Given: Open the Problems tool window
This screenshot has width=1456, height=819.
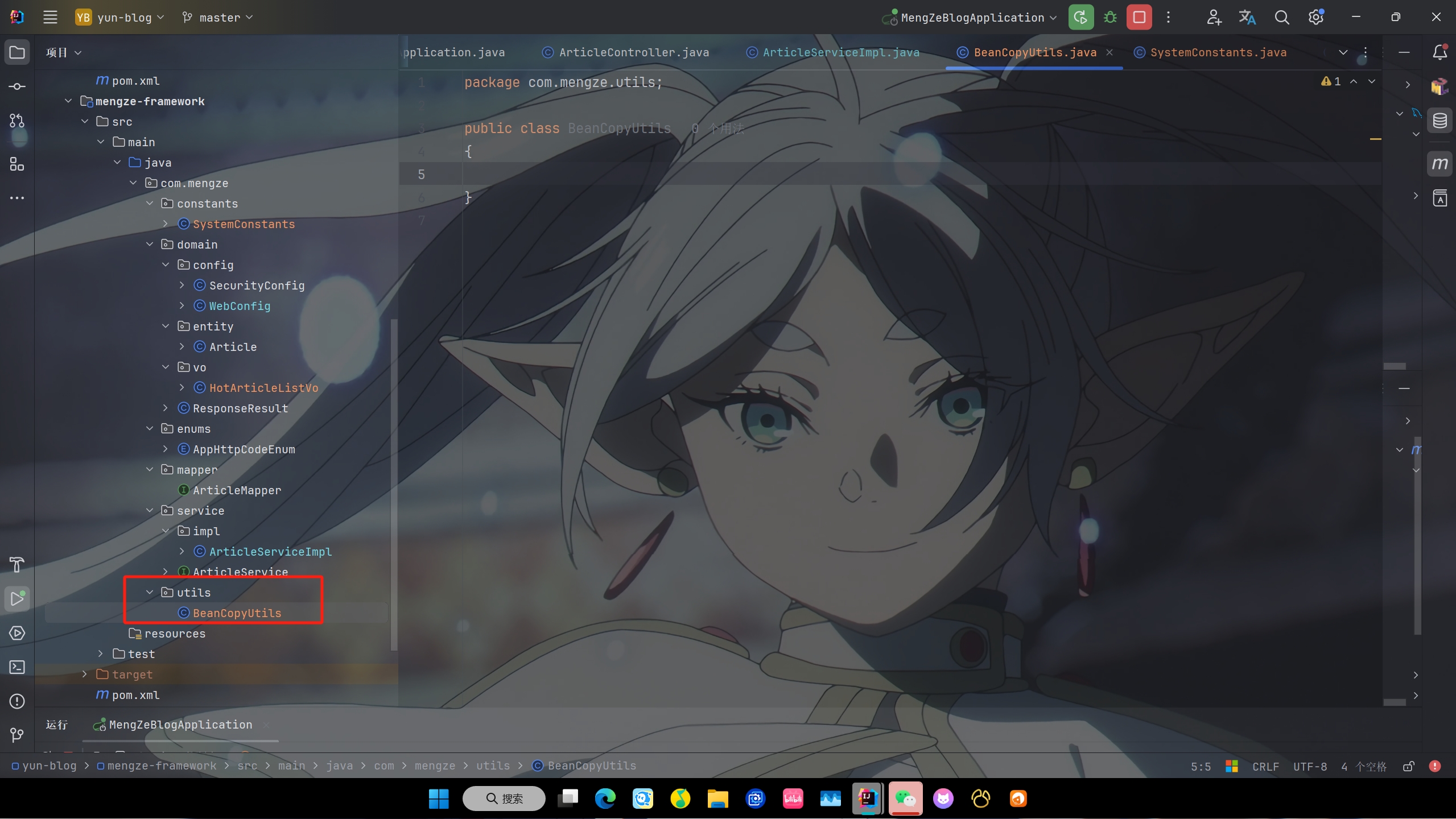Looking at the screenshot, I should [17, 701].
